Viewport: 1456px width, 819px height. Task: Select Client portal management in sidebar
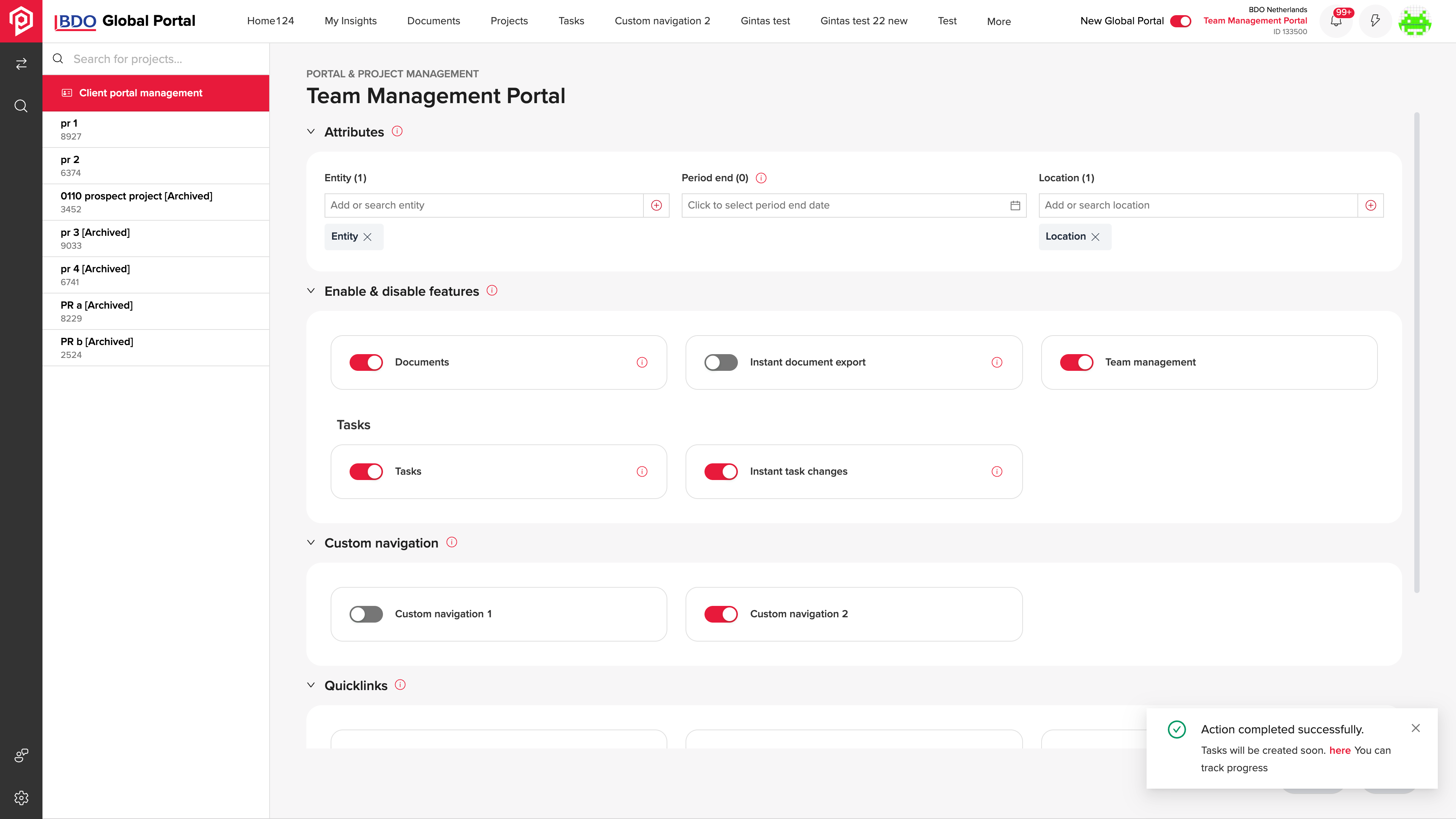(156, 93)
